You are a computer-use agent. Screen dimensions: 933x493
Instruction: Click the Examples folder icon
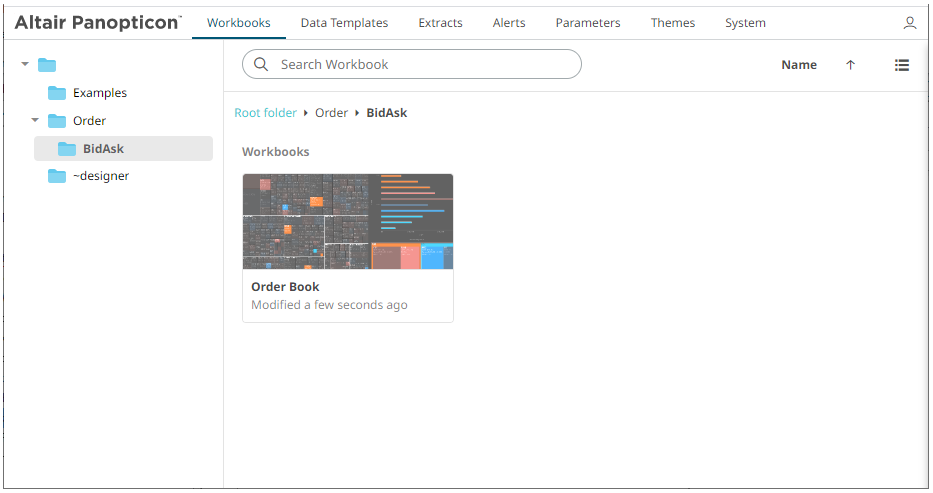click(x=57, y=93)
